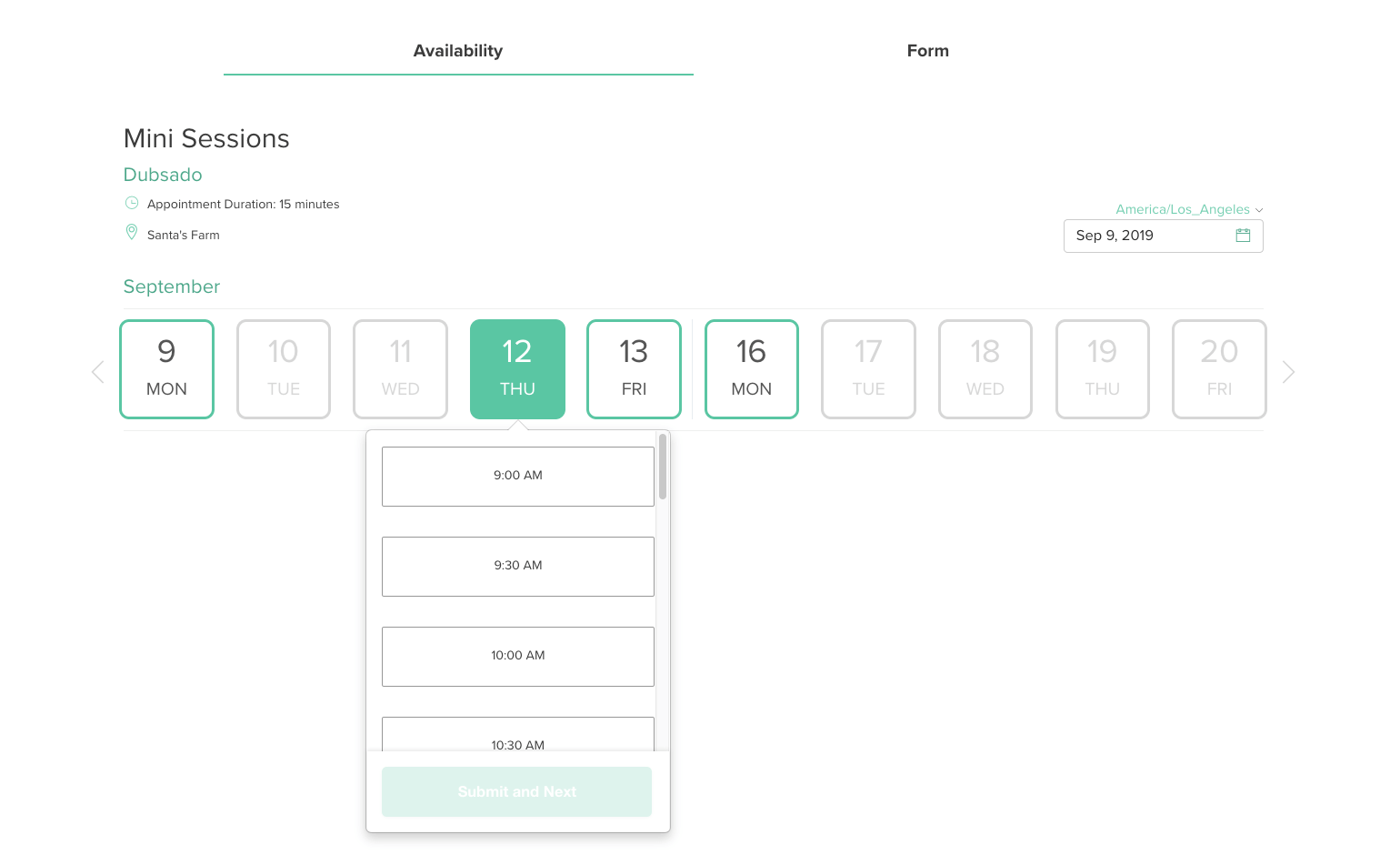Click the location pin icon by Santa's Farm
1400x865 pixels.
pos(132,233)
